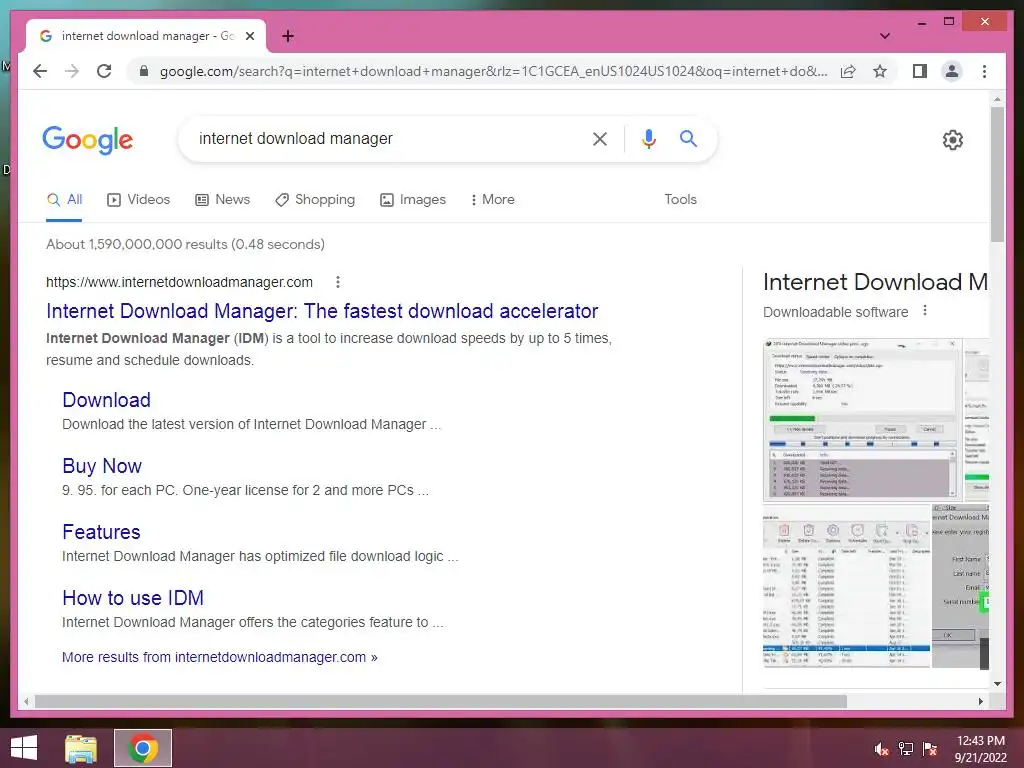The image size is (1024, 768).
Task: Click the Chrome taskbar button
Action: [x=143, y=748]
